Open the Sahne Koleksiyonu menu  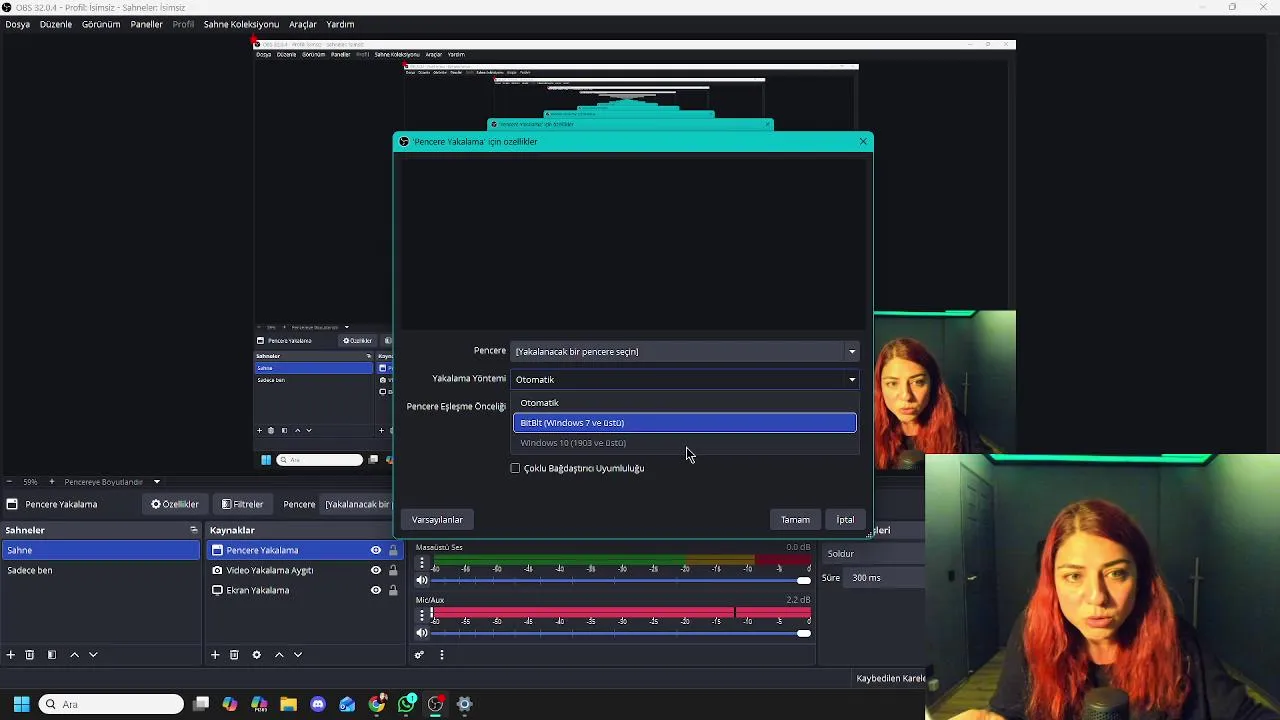tap(241, 24)
